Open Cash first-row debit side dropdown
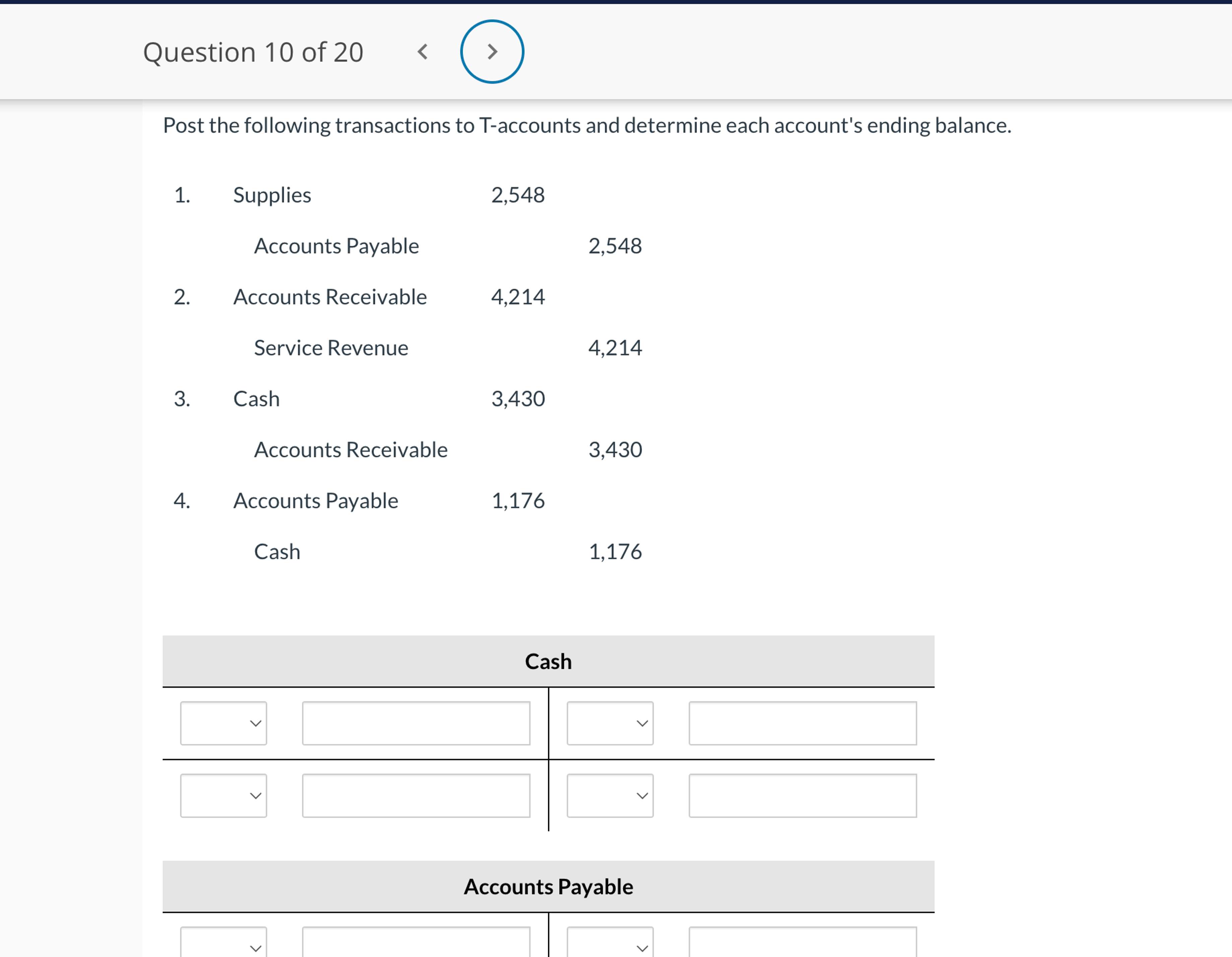 coord(223,723)
